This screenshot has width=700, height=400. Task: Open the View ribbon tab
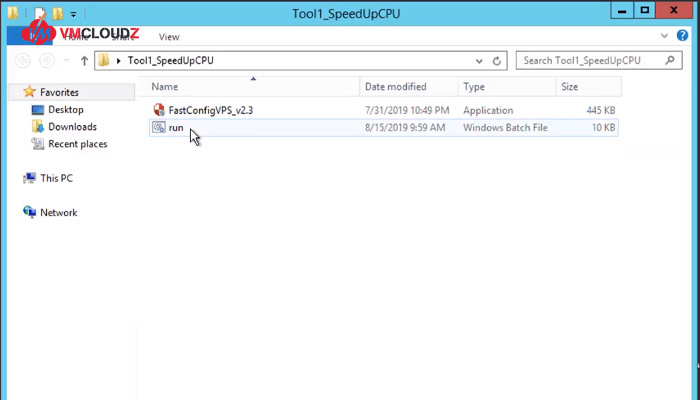[x=169, y=37]
